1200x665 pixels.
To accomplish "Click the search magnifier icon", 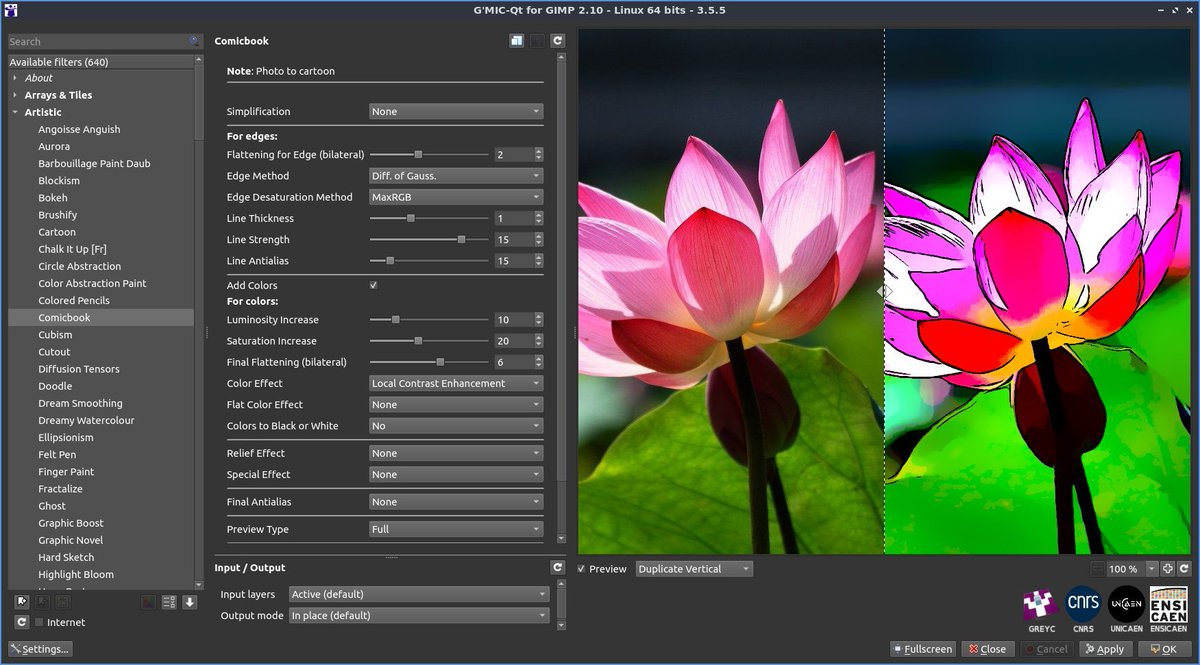I will tap(194, 41).
